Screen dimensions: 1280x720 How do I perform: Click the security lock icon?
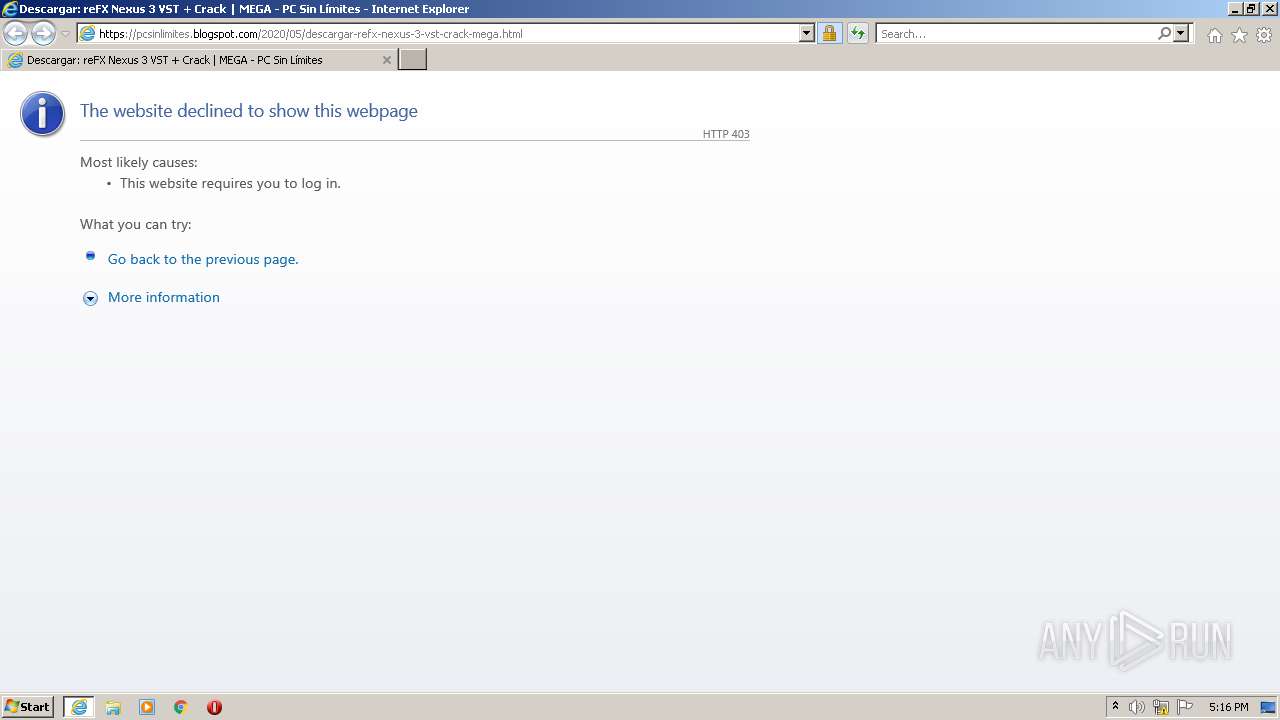(829, 33)
